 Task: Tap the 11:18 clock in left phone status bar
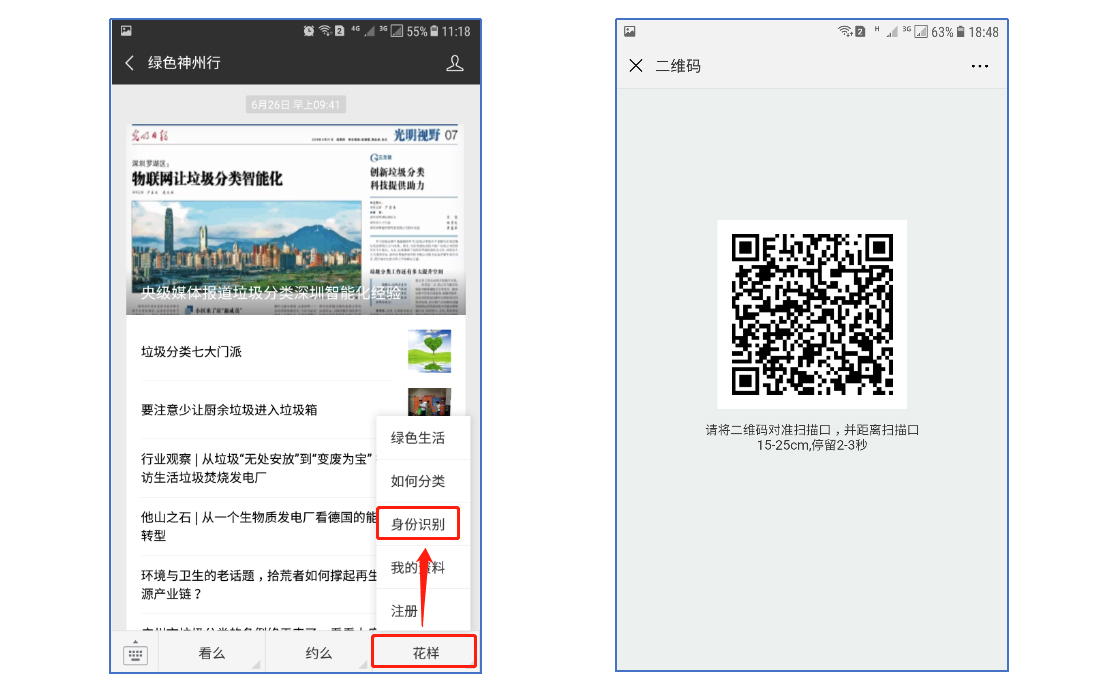pos(456,31)
